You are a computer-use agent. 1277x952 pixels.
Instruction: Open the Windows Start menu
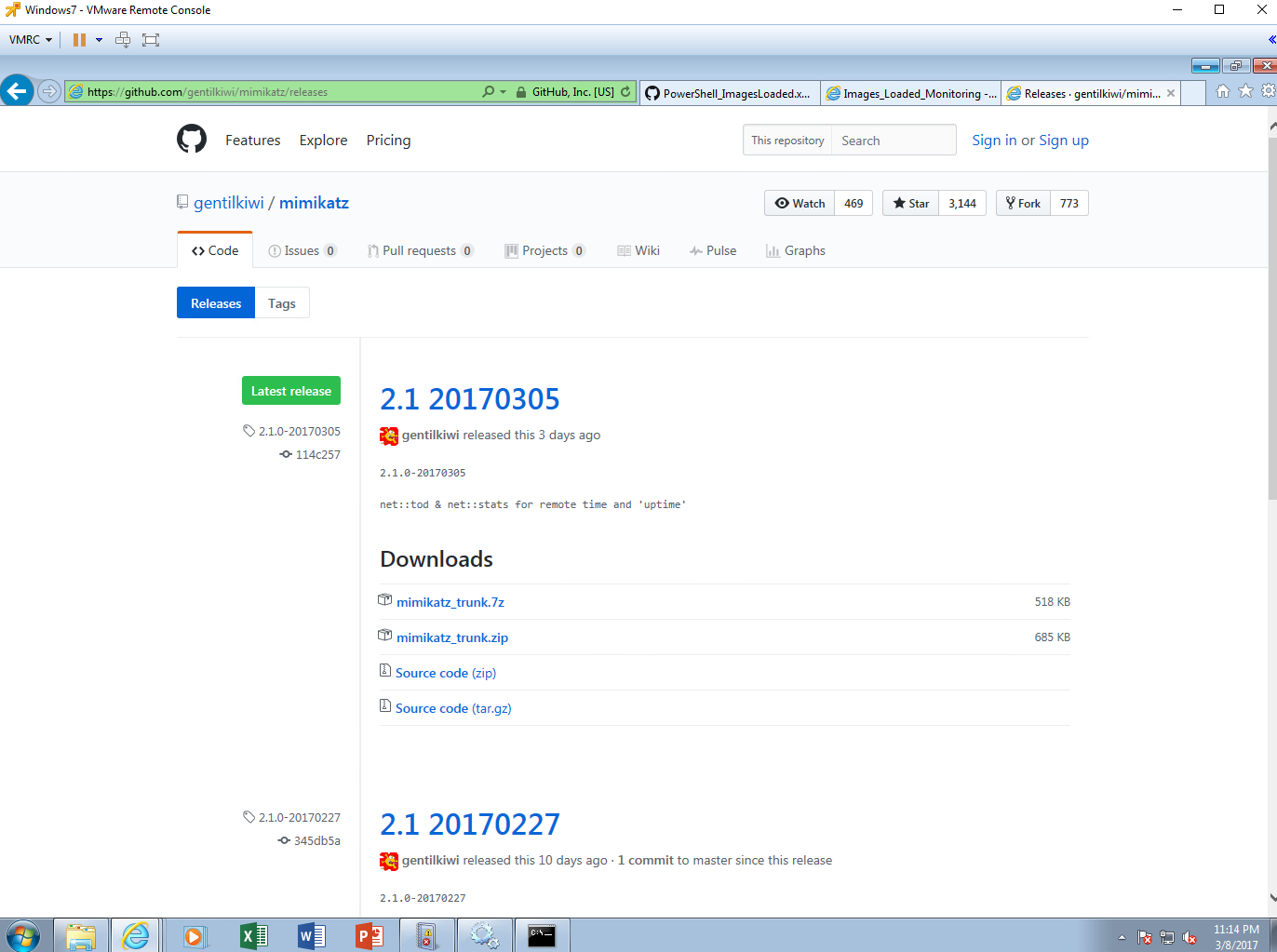click(23, 935)
